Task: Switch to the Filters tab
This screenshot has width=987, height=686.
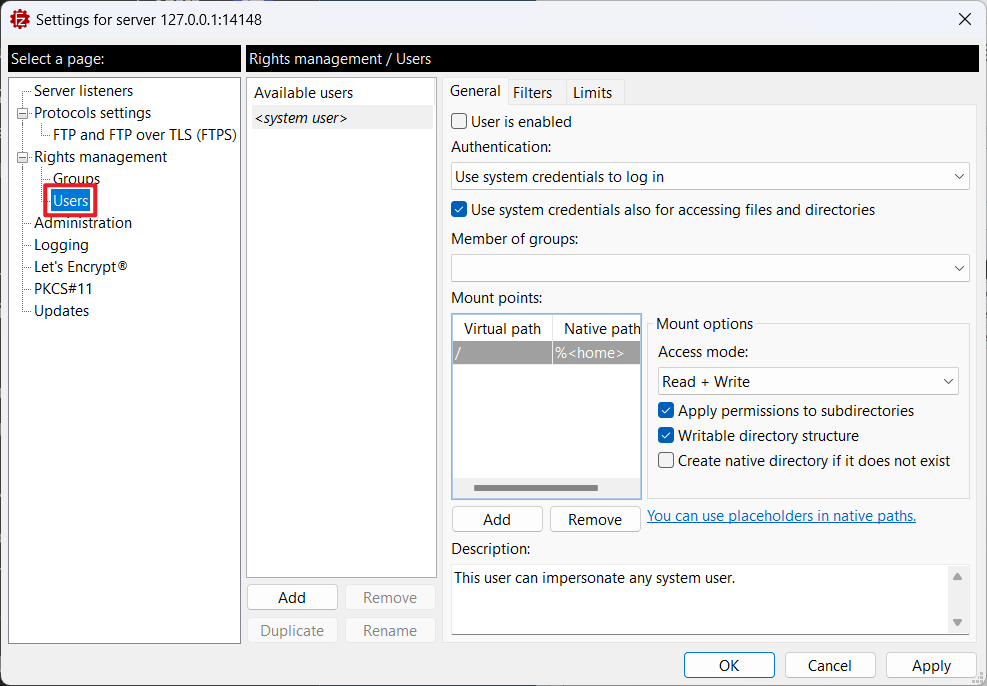Action: (532, 93)
